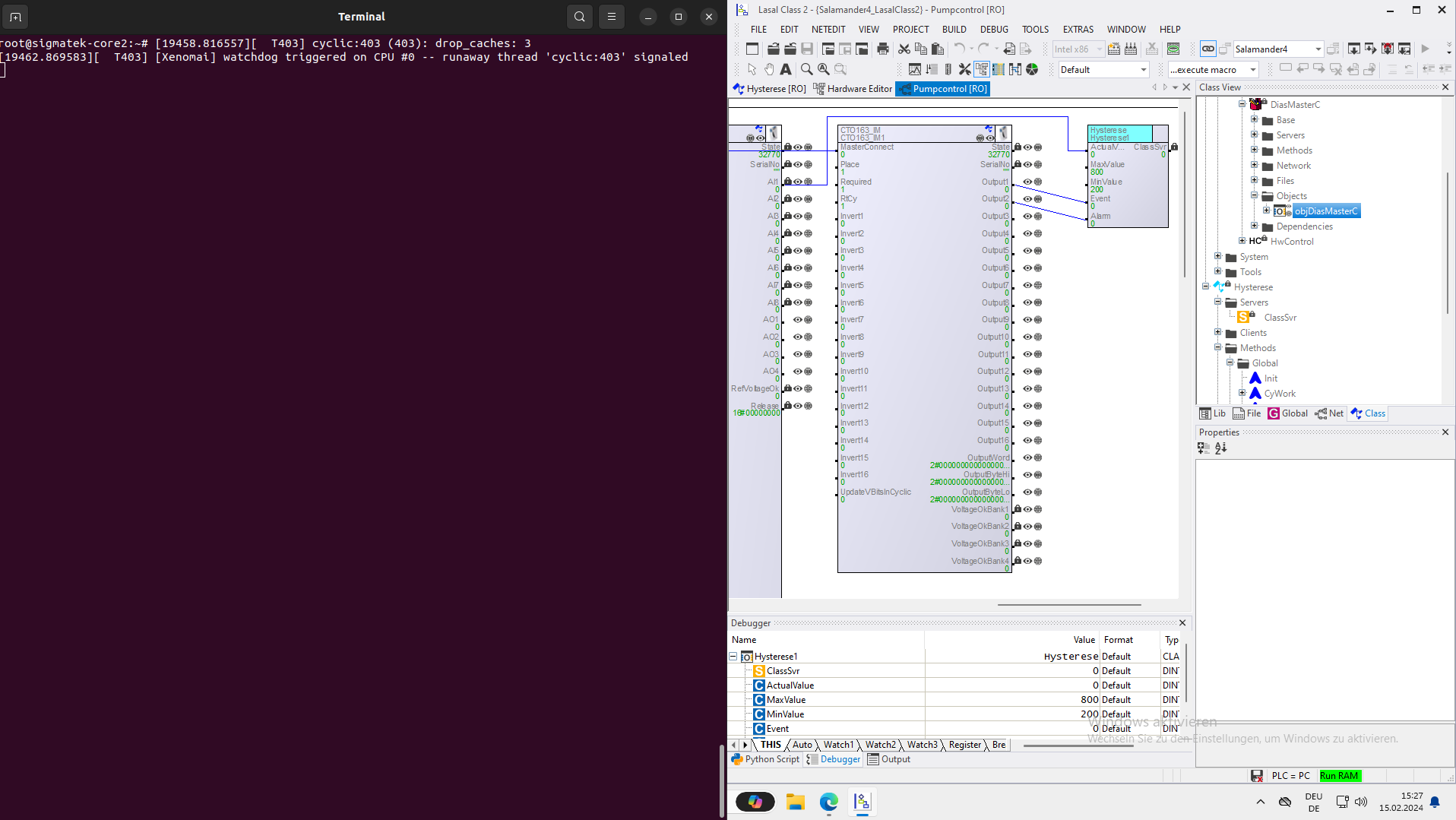This screenshot has height=820, width=1456.
Task: Open the DEBUG menu
Action: click(993, 30)
